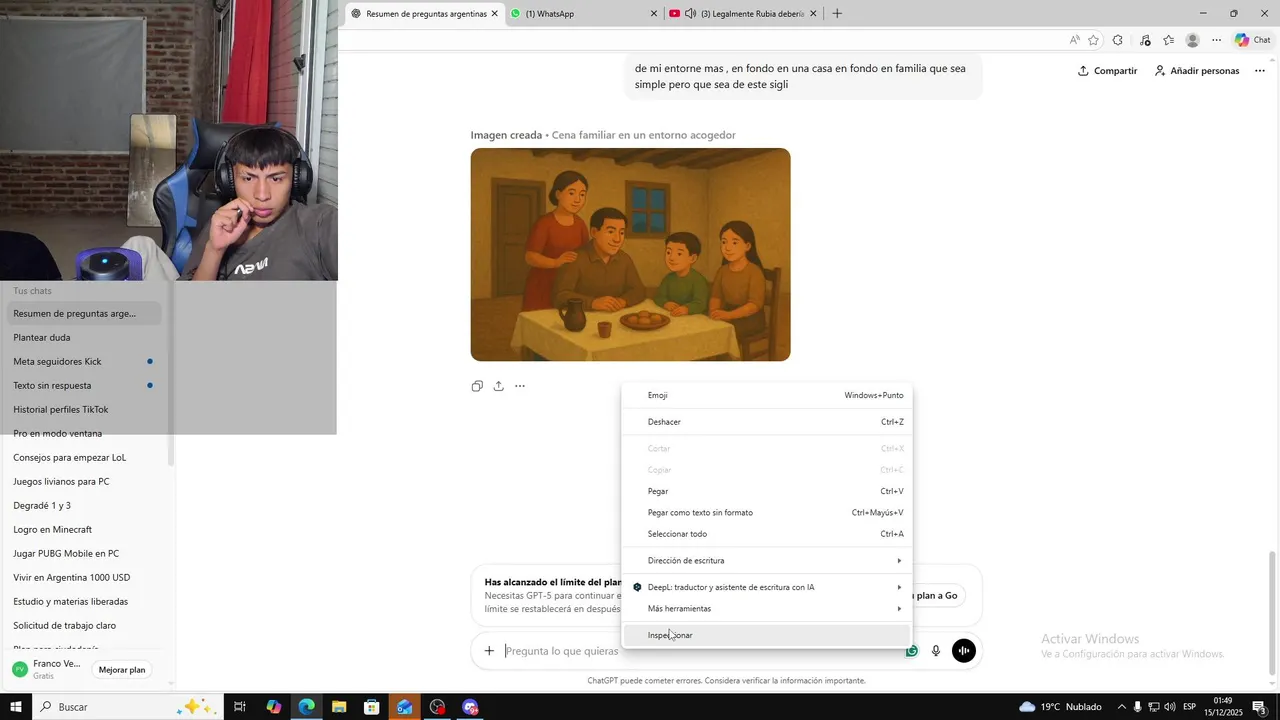Open chat 'Vivir en Argentina 1000 USD'

84,578
